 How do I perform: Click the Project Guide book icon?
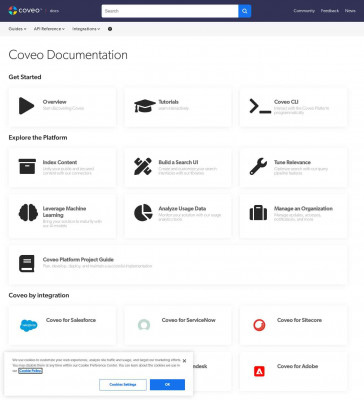(x=27, y=263)
